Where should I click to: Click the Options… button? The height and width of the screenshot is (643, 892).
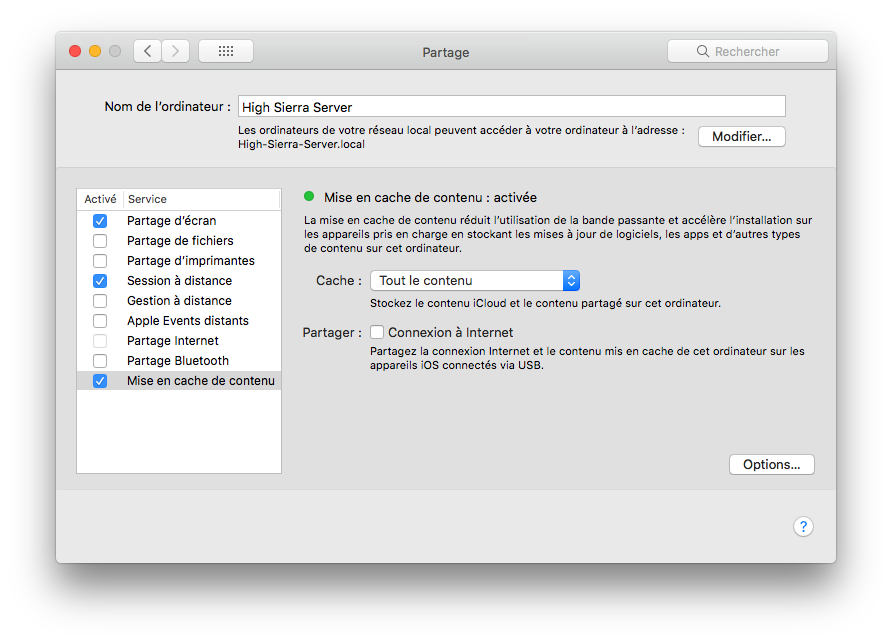click(771, 465)
